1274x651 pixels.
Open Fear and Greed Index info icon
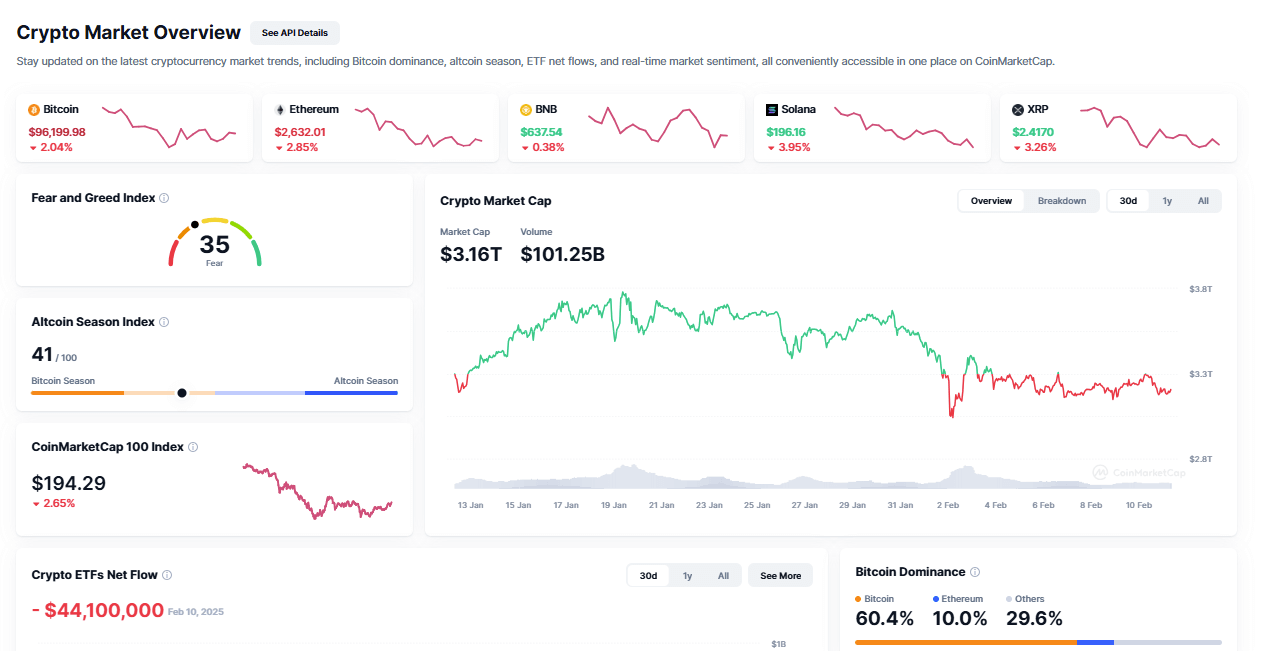point(164,198)
